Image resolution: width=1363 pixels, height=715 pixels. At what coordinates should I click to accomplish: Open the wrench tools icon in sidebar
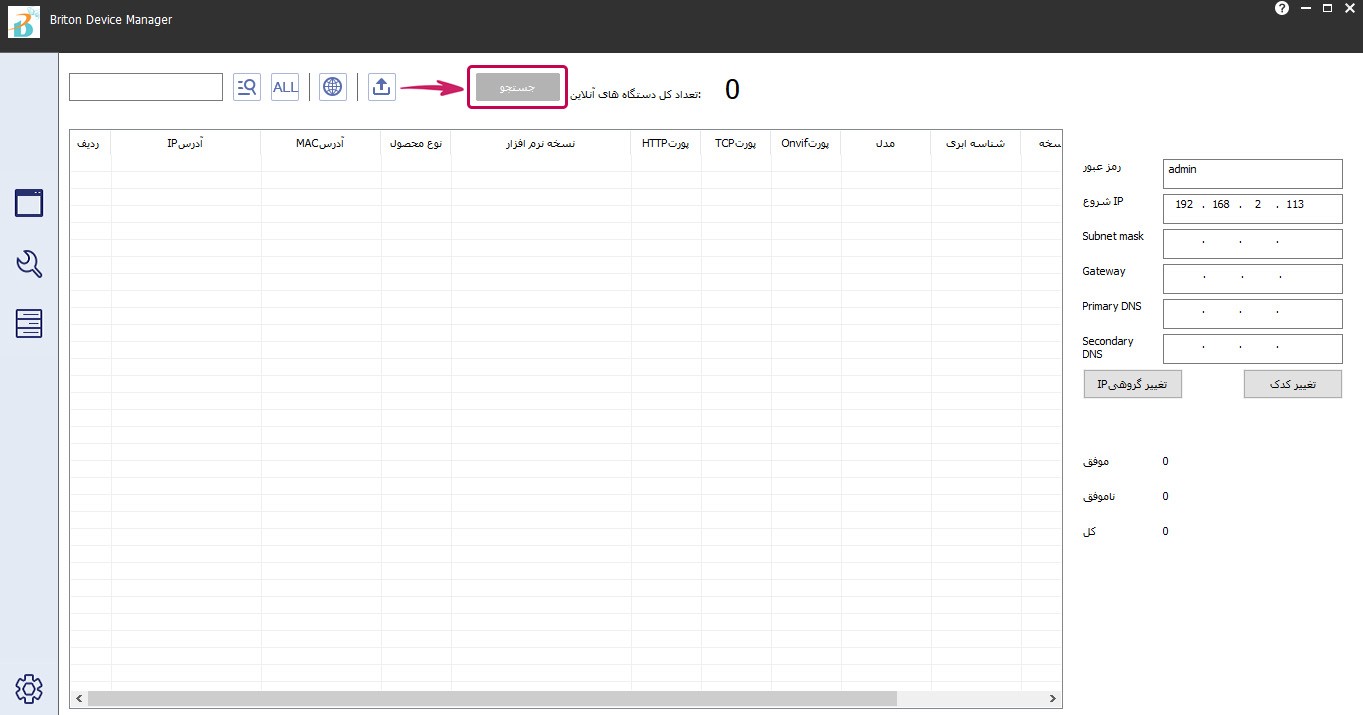(x=29, y=264)
